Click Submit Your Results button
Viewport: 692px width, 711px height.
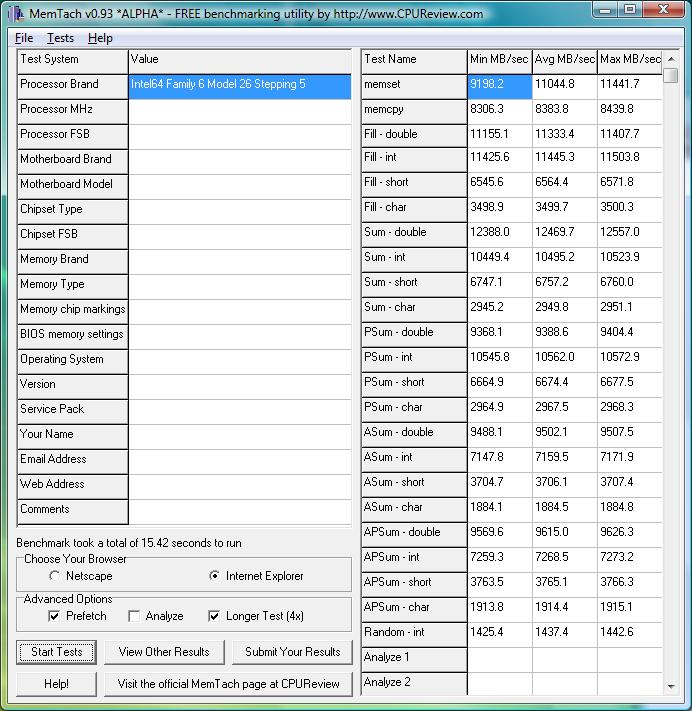click(292, 652)
